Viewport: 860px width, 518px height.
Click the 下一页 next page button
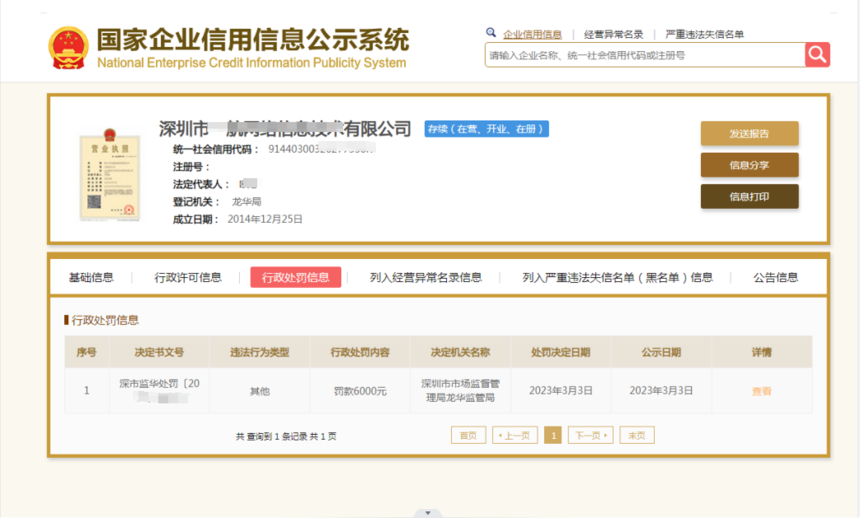(x=591, y=435)
